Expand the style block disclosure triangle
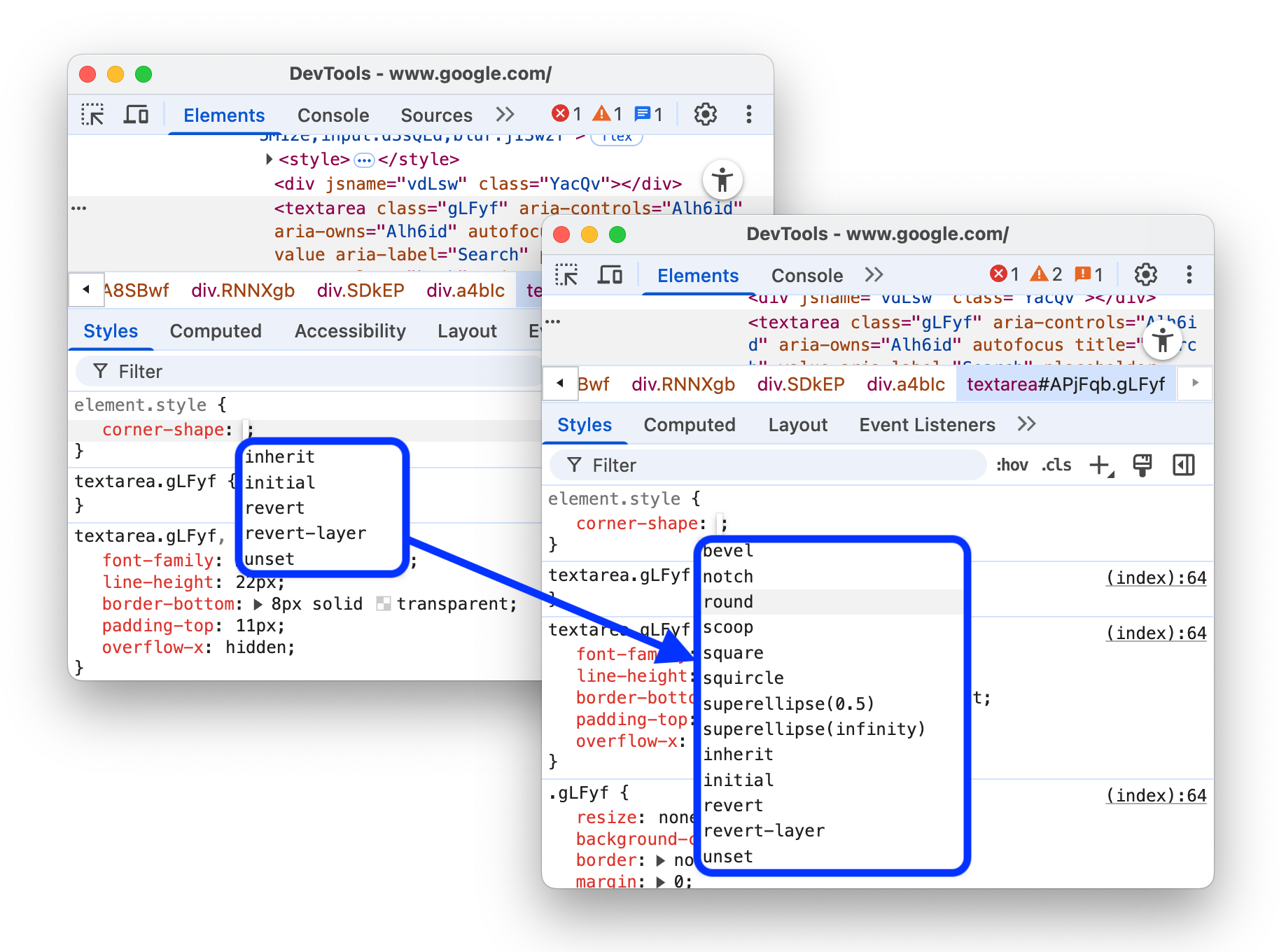This screenshot has width=1279, height=952. pyautogui.click(x=270, y=159)
